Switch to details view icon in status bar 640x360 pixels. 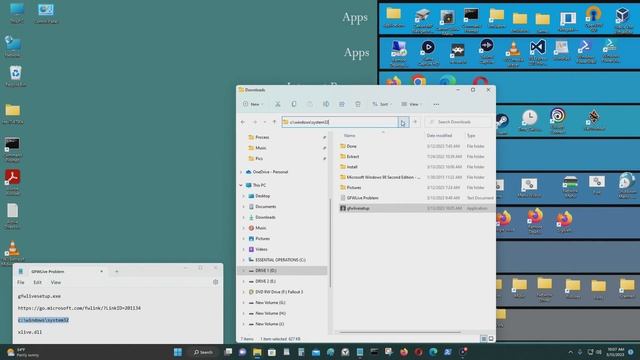[x=484, y=339]
